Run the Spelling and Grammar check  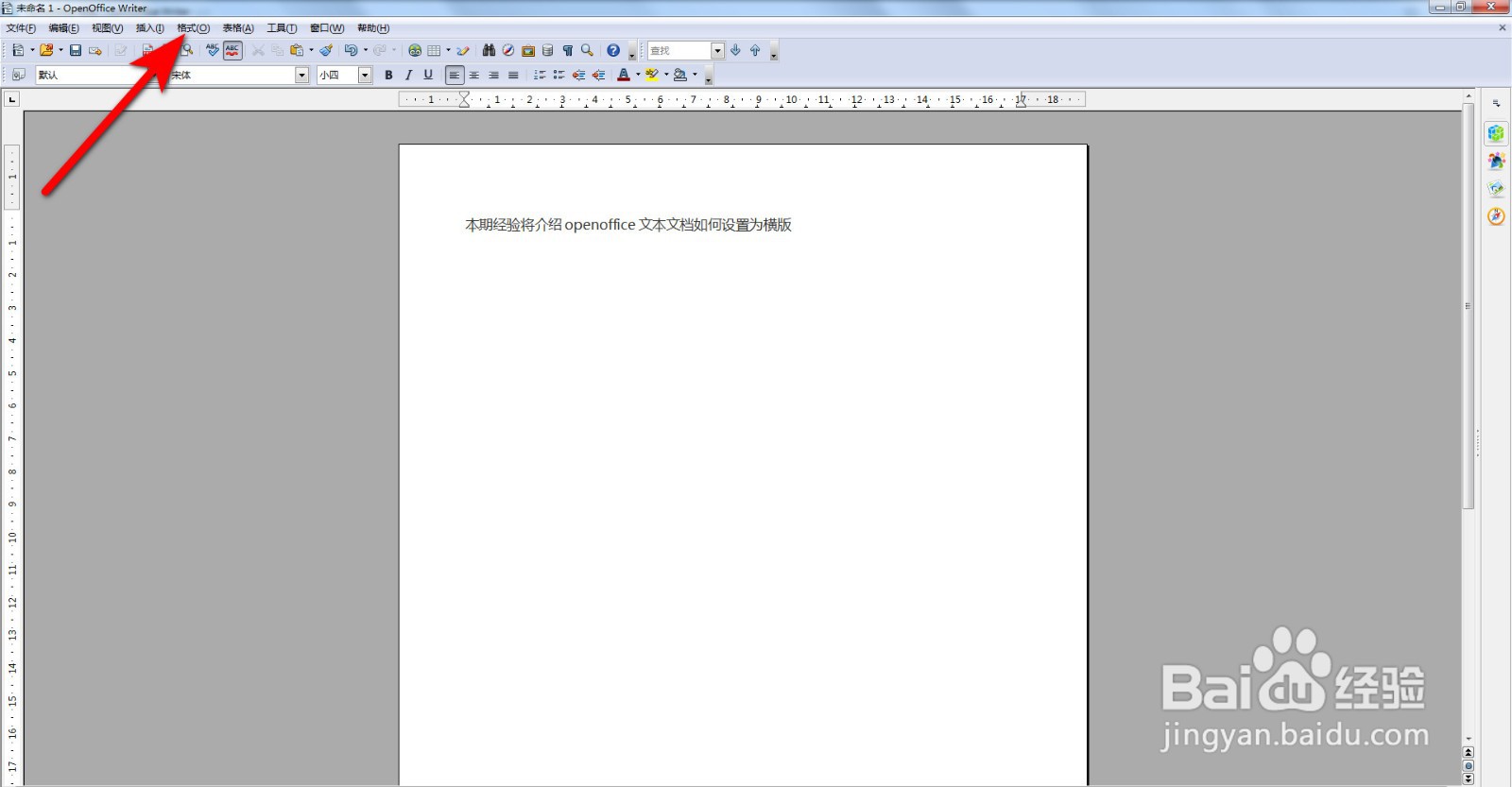[x=213, y=50]
